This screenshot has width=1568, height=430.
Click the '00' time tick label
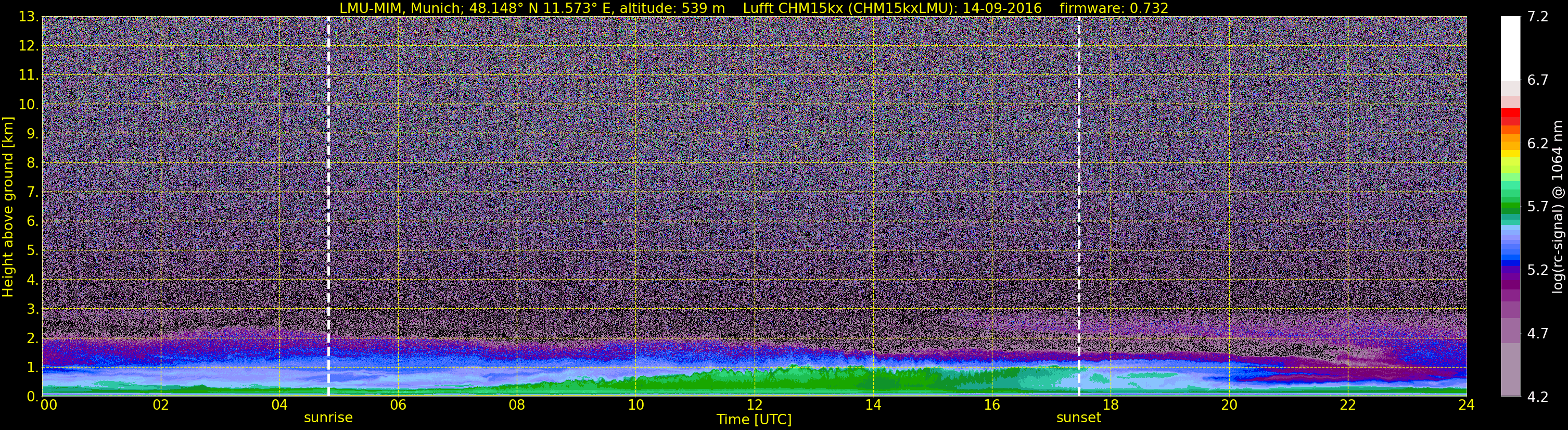(x=49, y=405)
